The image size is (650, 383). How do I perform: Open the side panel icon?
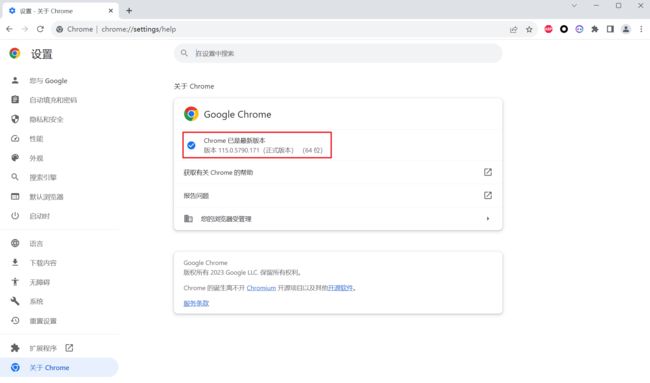click(x=610, y=29)
